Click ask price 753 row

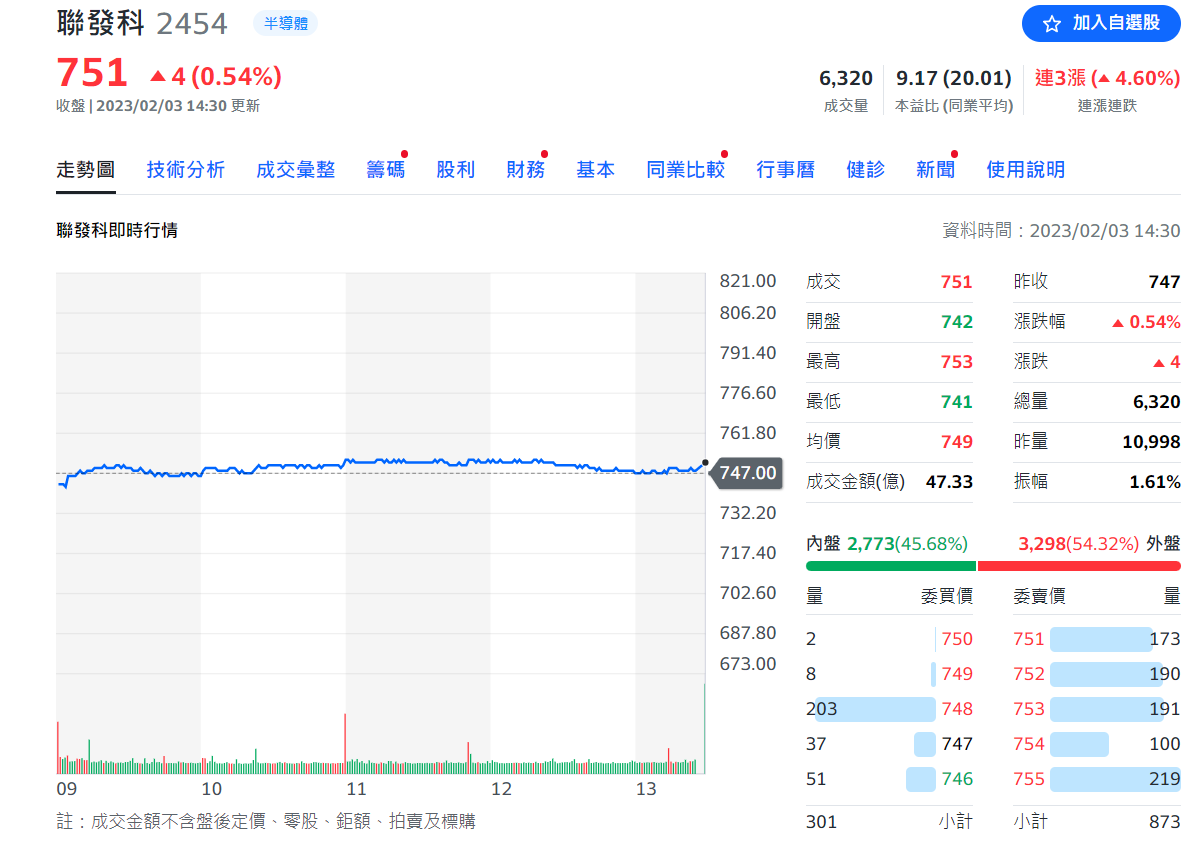[x=1097, y=709]
